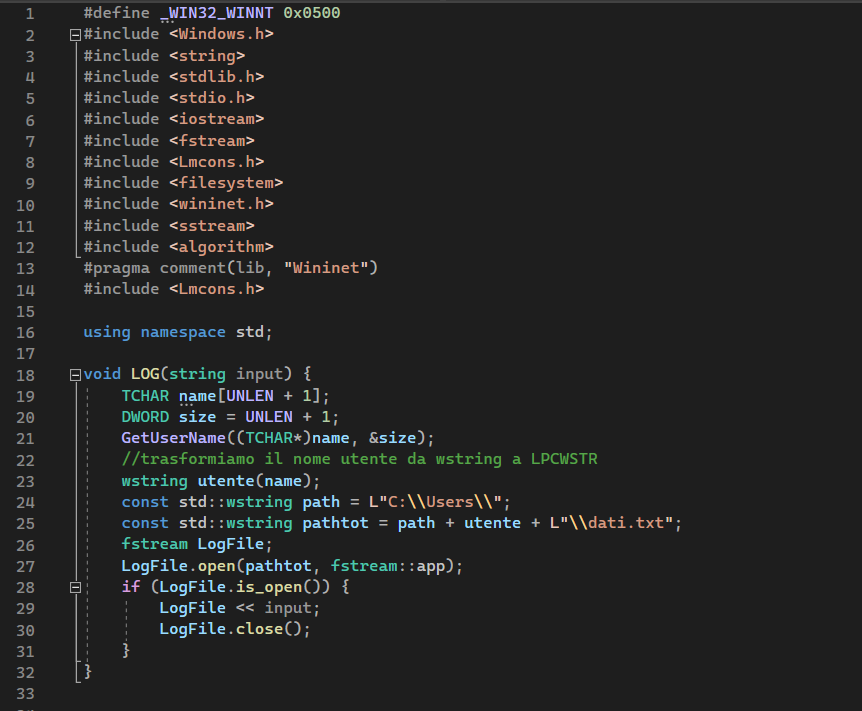Click 'name' in the TCHAR declaration
The image size is (862, 711).
click(197, 396)
